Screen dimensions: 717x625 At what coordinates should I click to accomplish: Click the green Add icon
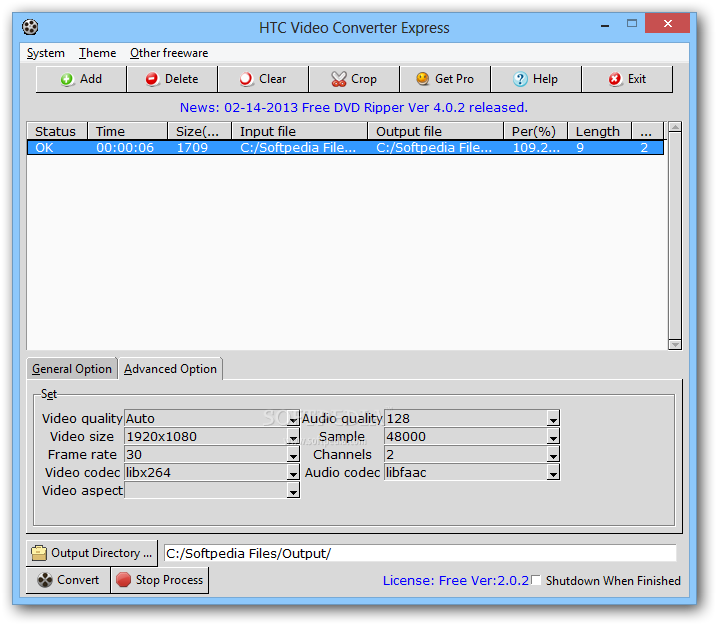pos(67,79)
